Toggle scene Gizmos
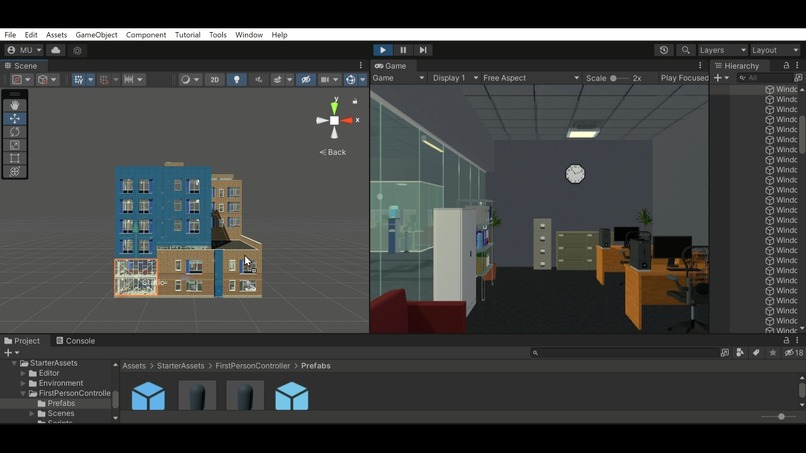This screenshot has width=806, height=453. point(351,80)
